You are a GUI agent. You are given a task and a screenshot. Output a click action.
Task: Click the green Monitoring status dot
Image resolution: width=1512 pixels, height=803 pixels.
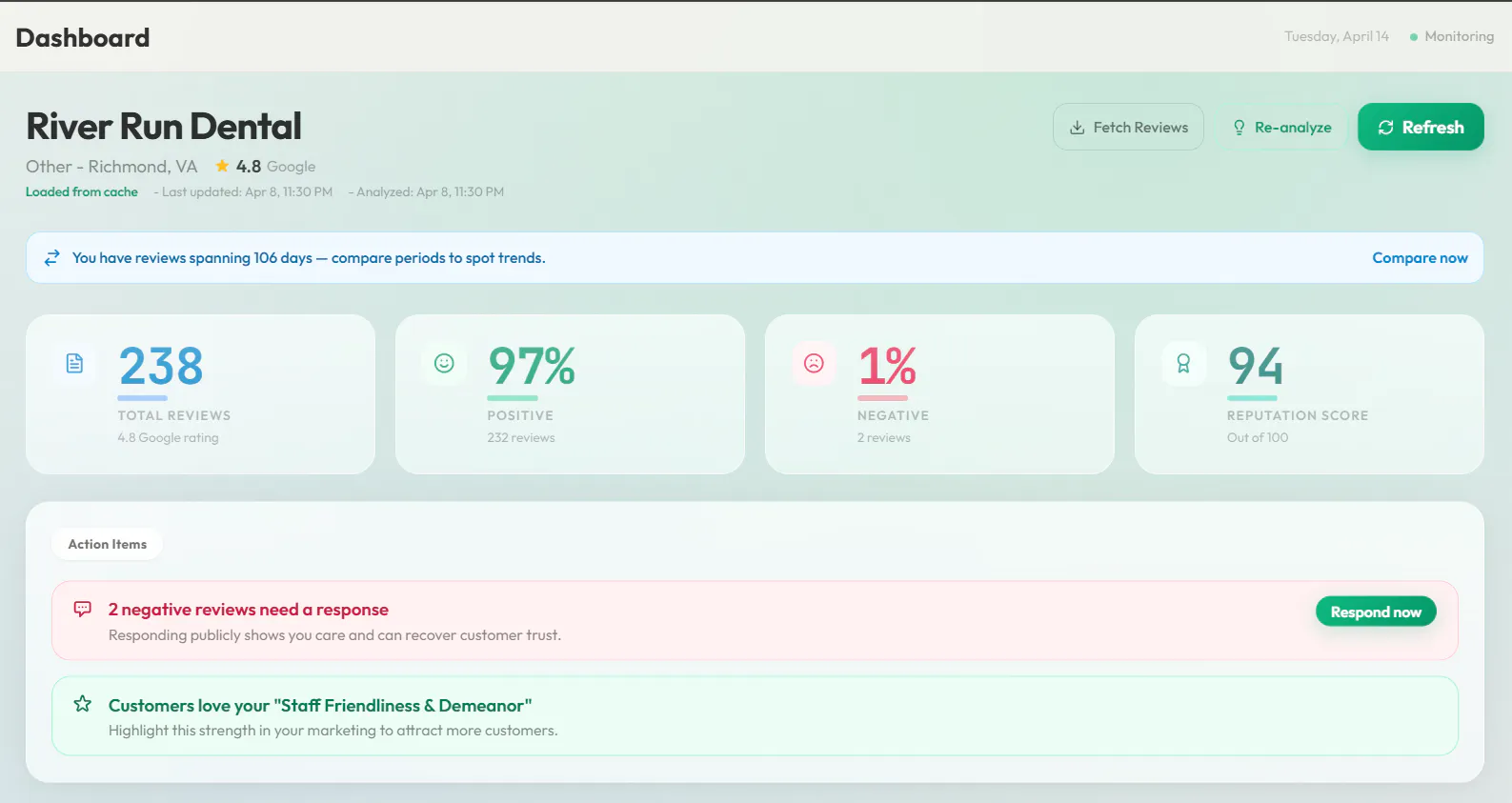1414,37
